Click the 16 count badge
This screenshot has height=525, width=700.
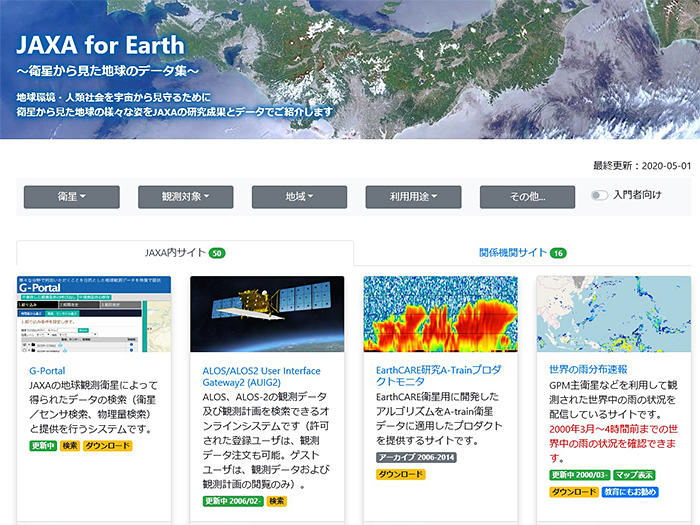[x=558, y=253]
